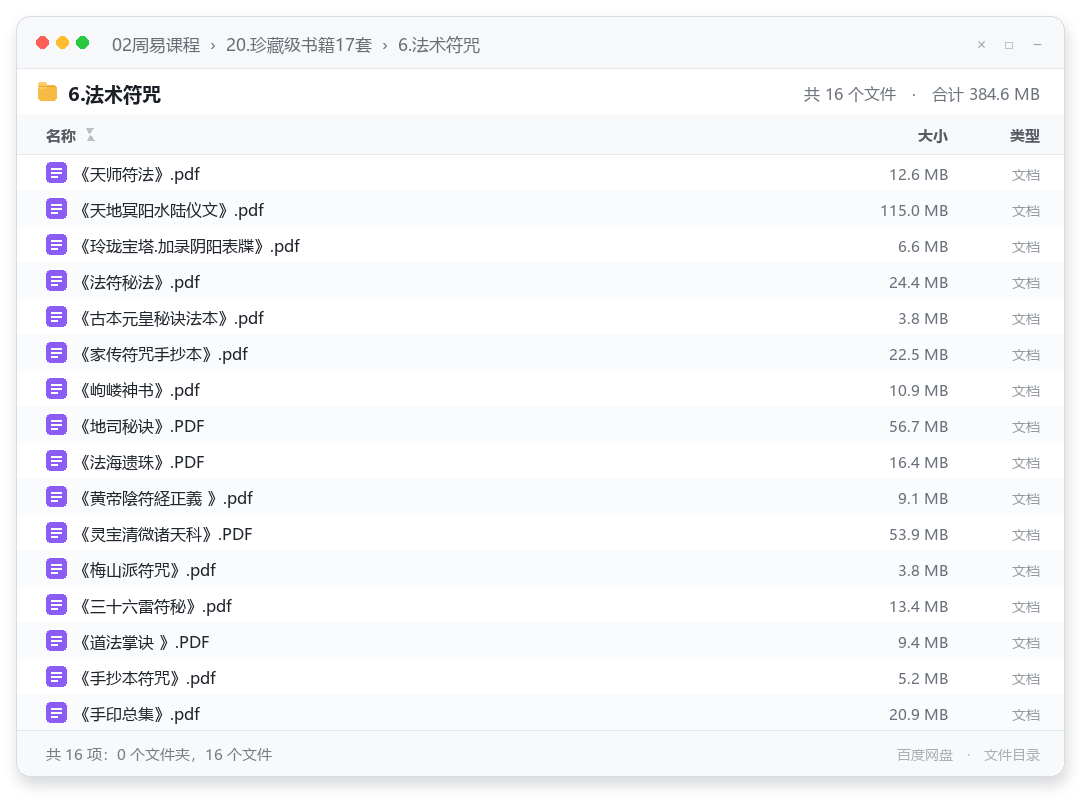Click document icon for 《梅山派符咒》.pdf
The height and width of the screenshot is (800, 1080).
click(56, 569)
